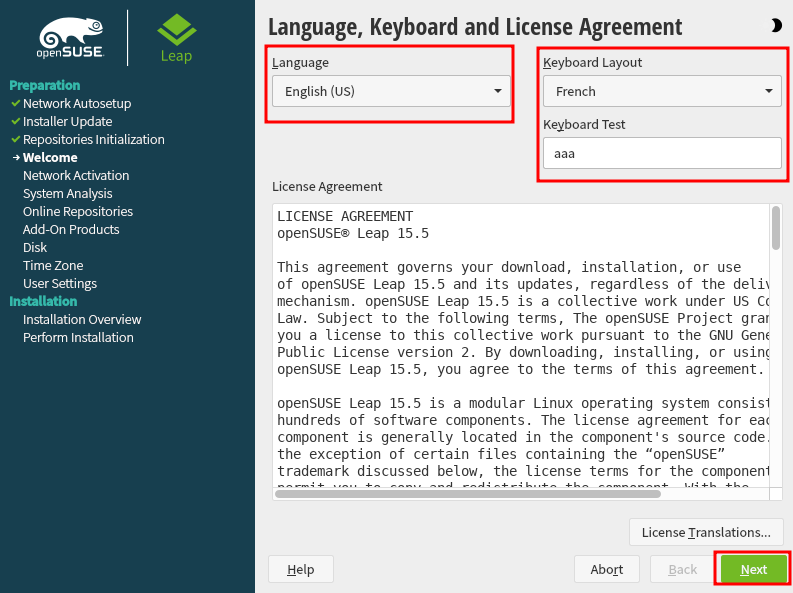
Task: Select Network Activation in sidebar
Action: coord(76,175)
